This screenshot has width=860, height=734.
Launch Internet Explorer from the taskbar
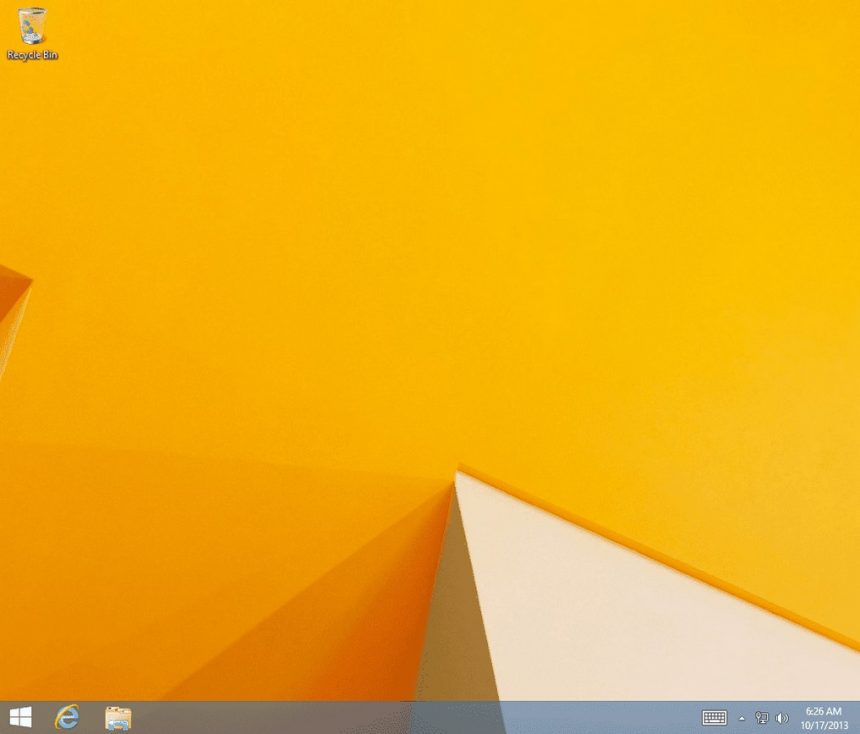pos(66,717)
